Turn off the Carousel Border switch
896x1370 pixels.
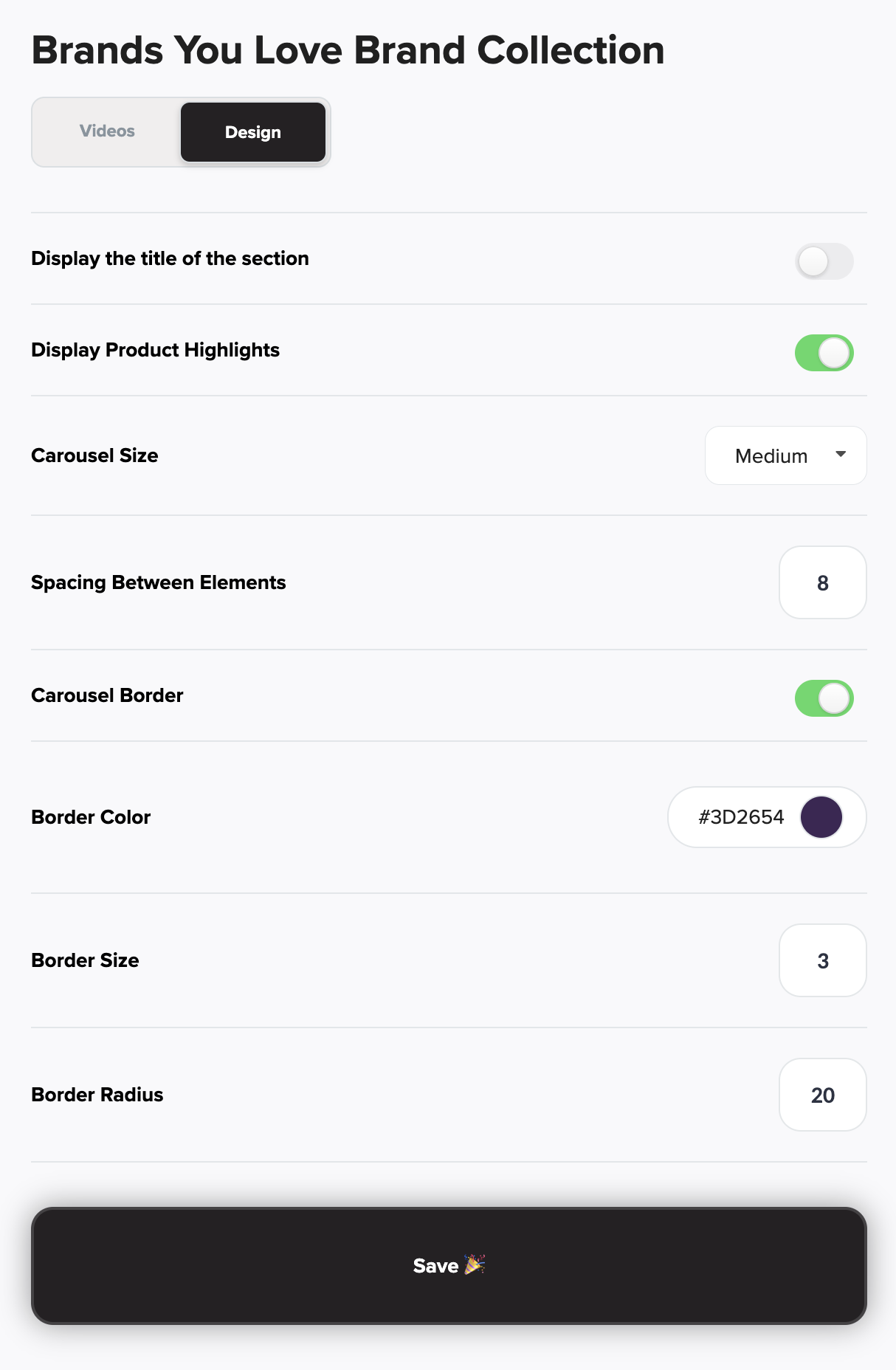point(824,698)
